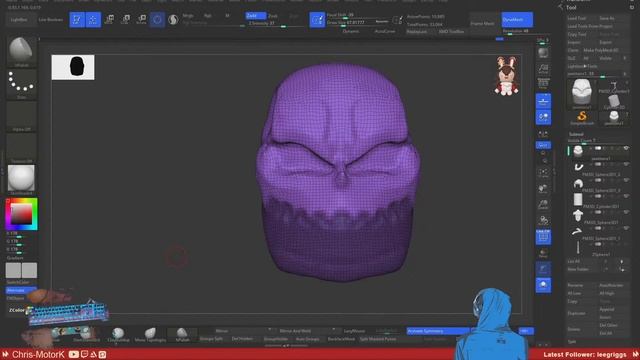Click the Rotate view icon on right shelf
This screenshot has width=640, height=360.
(543, 221)
